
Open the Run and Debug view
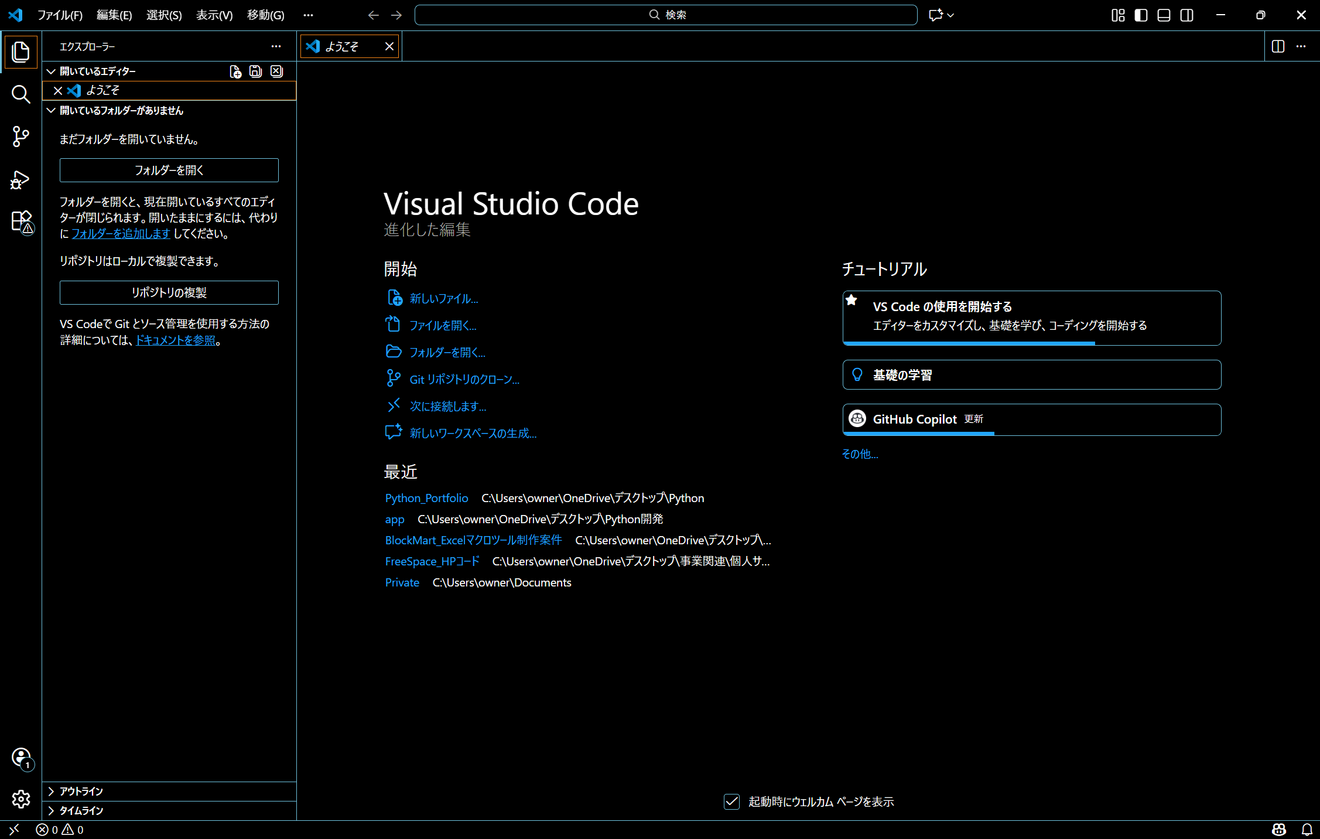click(20, 180)
